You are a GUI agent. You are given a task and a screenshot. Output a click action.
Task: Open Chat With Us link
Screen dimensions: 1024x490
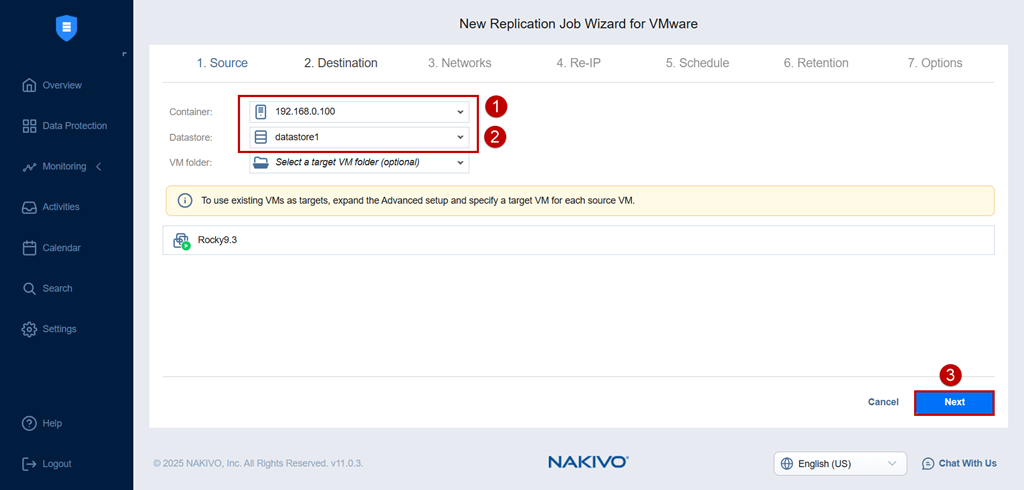959,464
